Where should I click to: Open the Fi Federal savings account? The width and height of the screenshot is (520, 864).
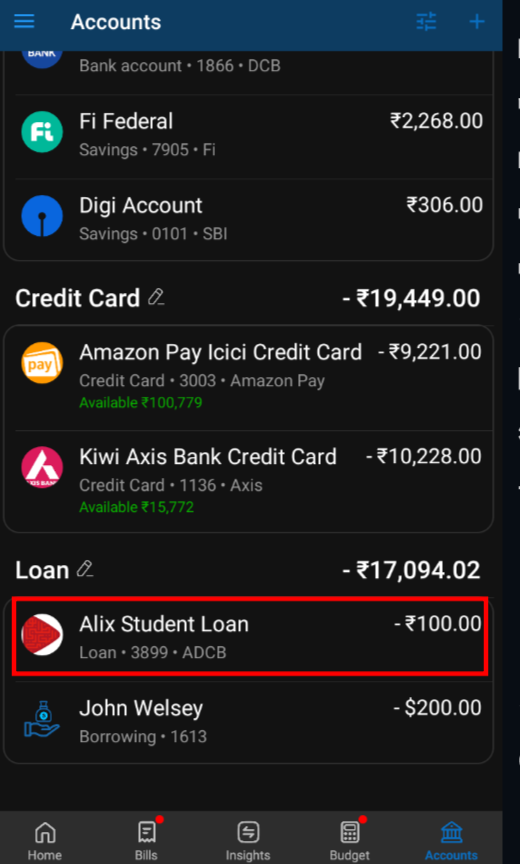249,136
